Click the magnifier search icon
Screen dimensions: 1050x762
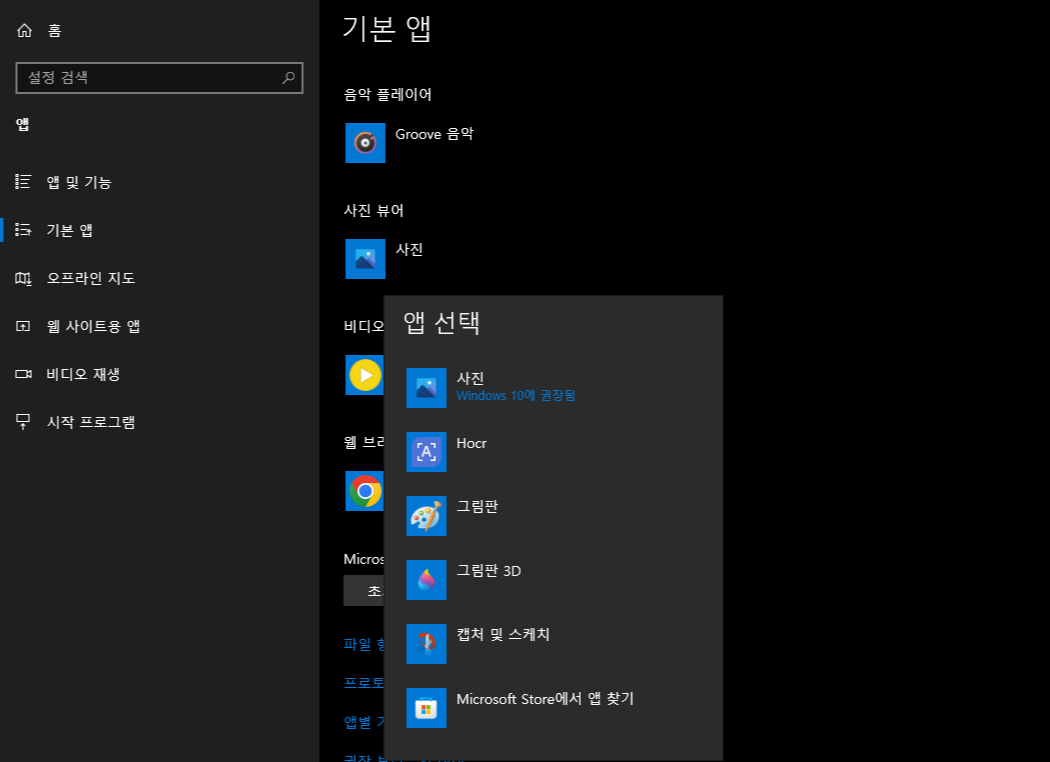pyautogui.click(x=289, y=78)
